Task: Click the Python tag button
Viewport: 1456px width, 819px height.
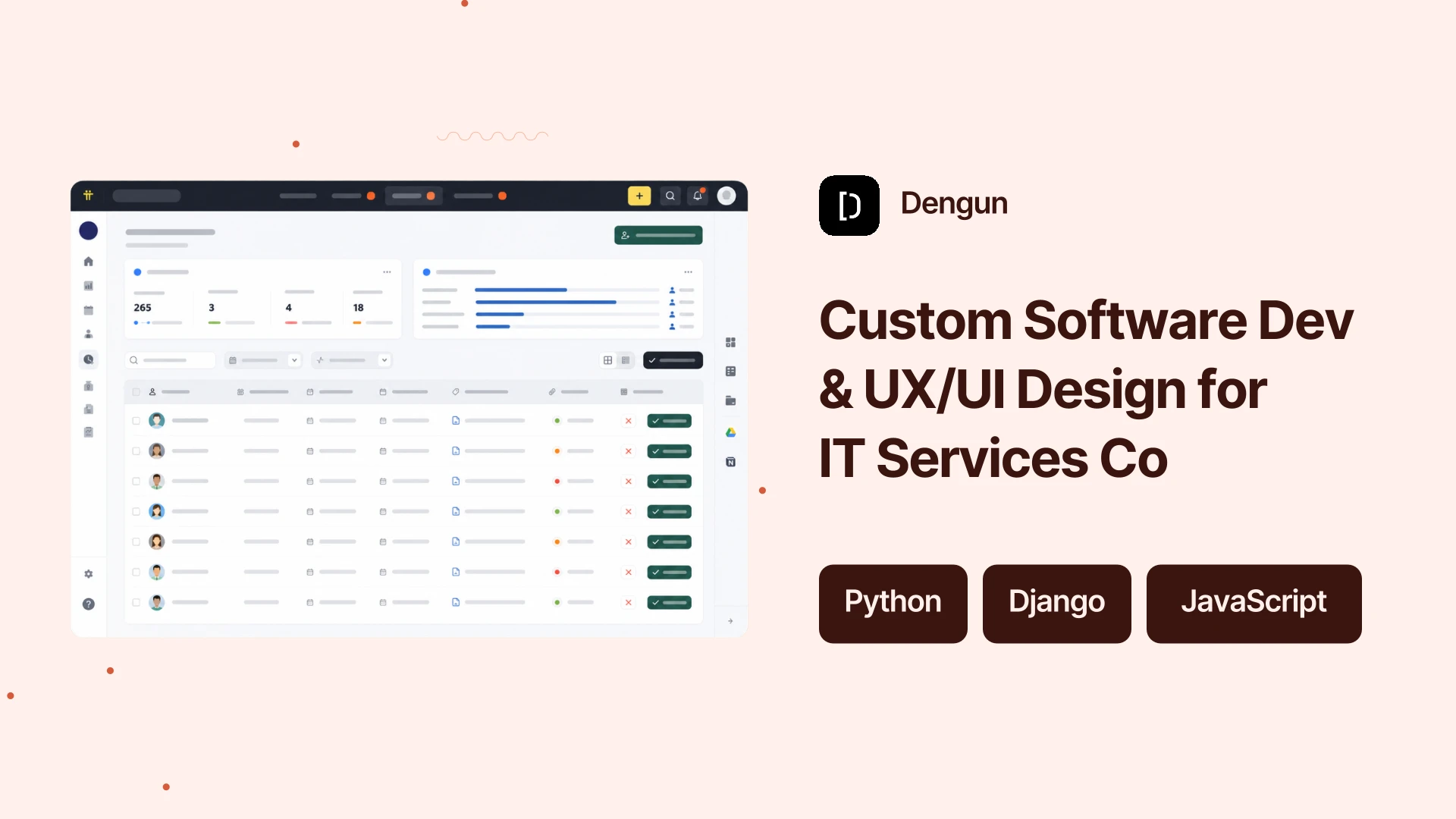Action: coord(893,604)
